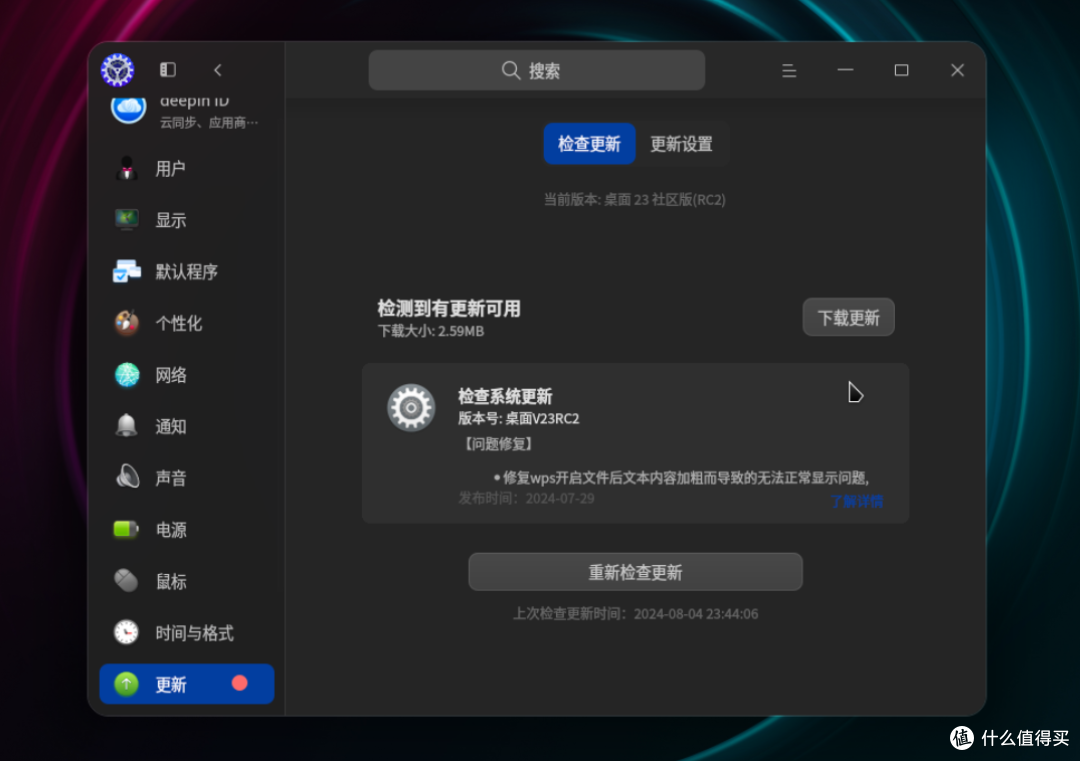The height and width of the screenshot is (761, 1080).
Task: Open 网络 settings in sidebar
Action: click(x=187, y=375)
